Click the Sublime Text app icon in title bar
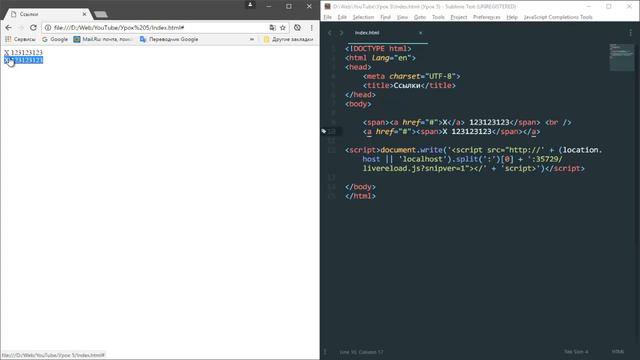This screenshot has width=640, height=360. [327, 7]
